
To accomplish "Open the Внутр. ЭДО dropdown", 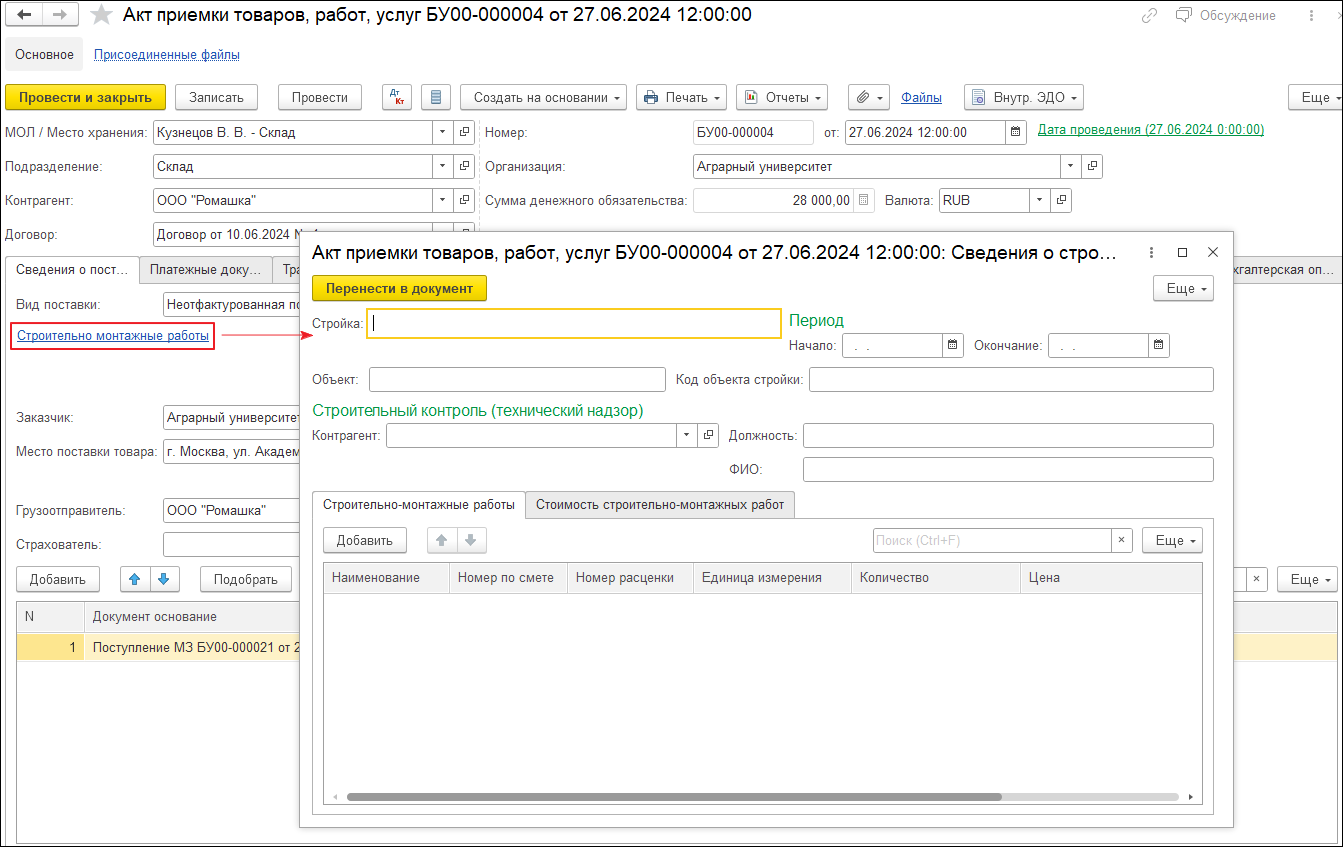I will (1024, 97).
